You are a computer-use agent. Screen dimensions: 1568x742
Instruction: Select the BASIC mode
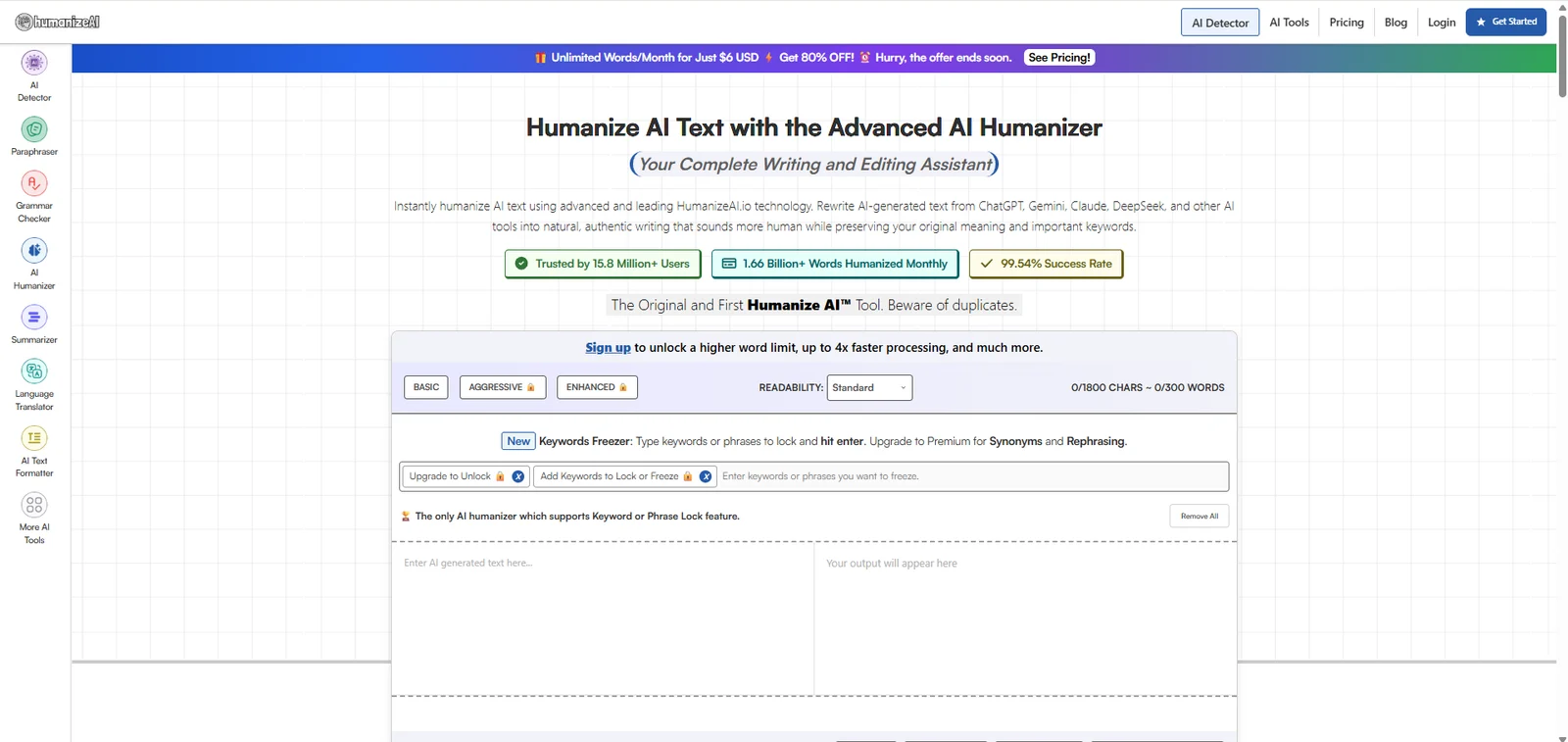click(426, 387)
